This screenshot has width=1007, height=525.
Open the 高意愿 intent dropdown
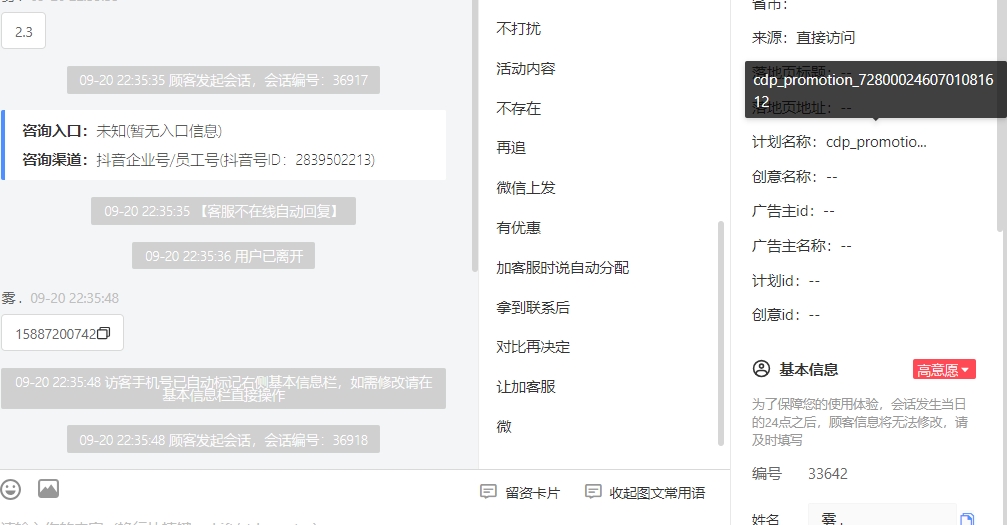[x=944, y=369]
